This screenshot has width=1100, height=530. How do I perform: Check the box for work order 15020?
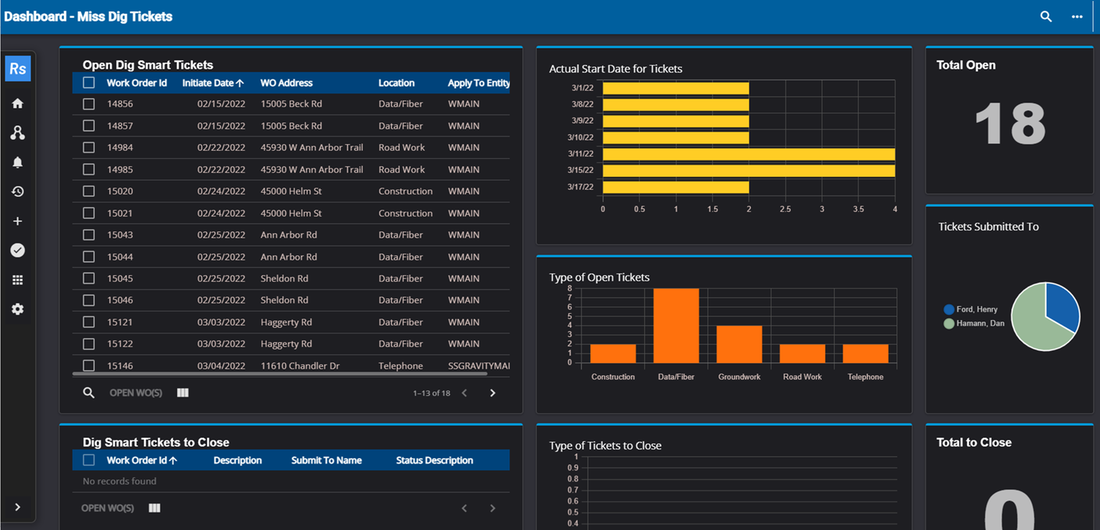click(x=89, y=191)
